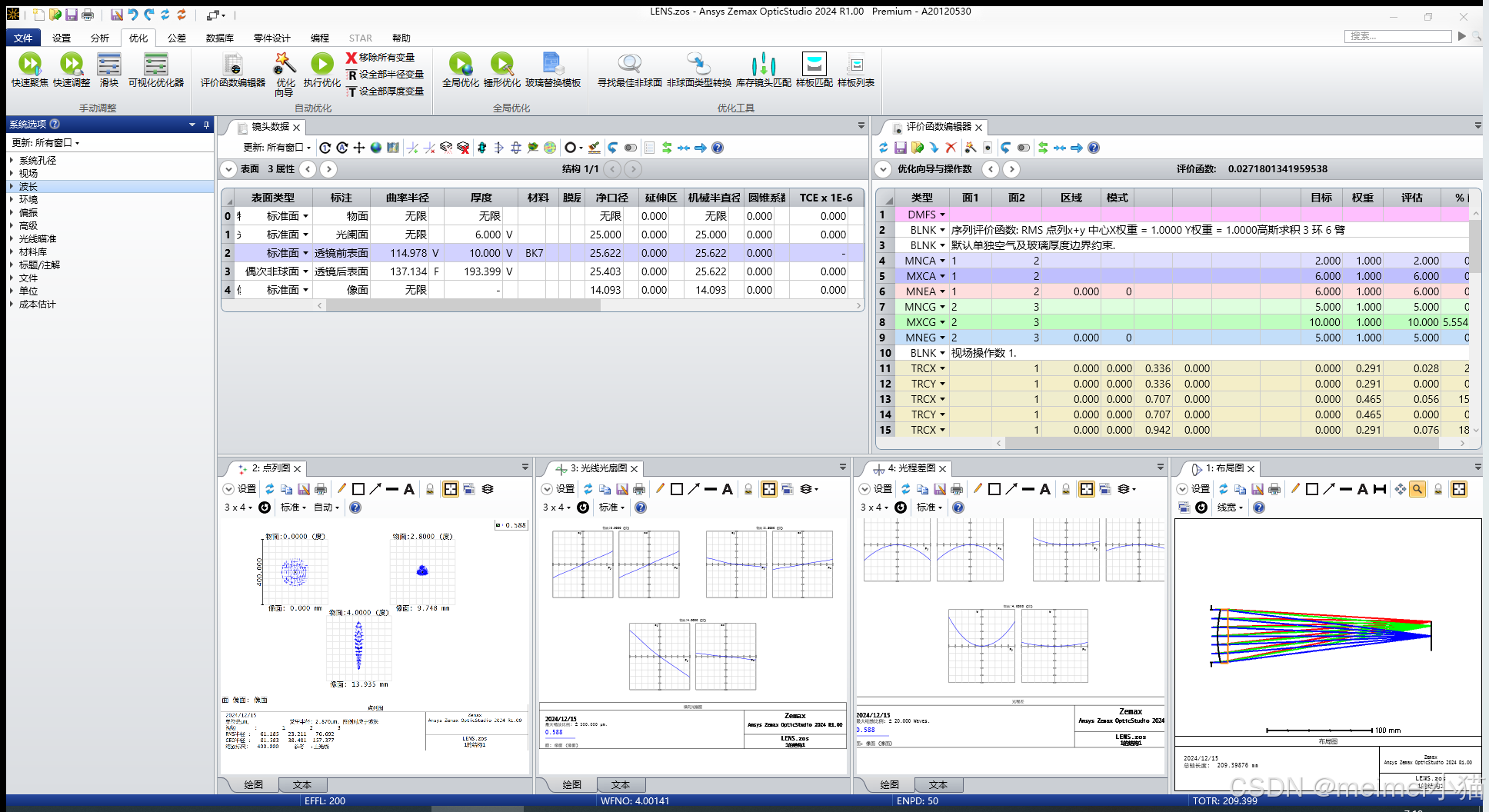Run 全局优化 global optimization
Image resolution: width=1489 pixels, height=812 pixels.
pyautogui.click(x=461, y=70)
